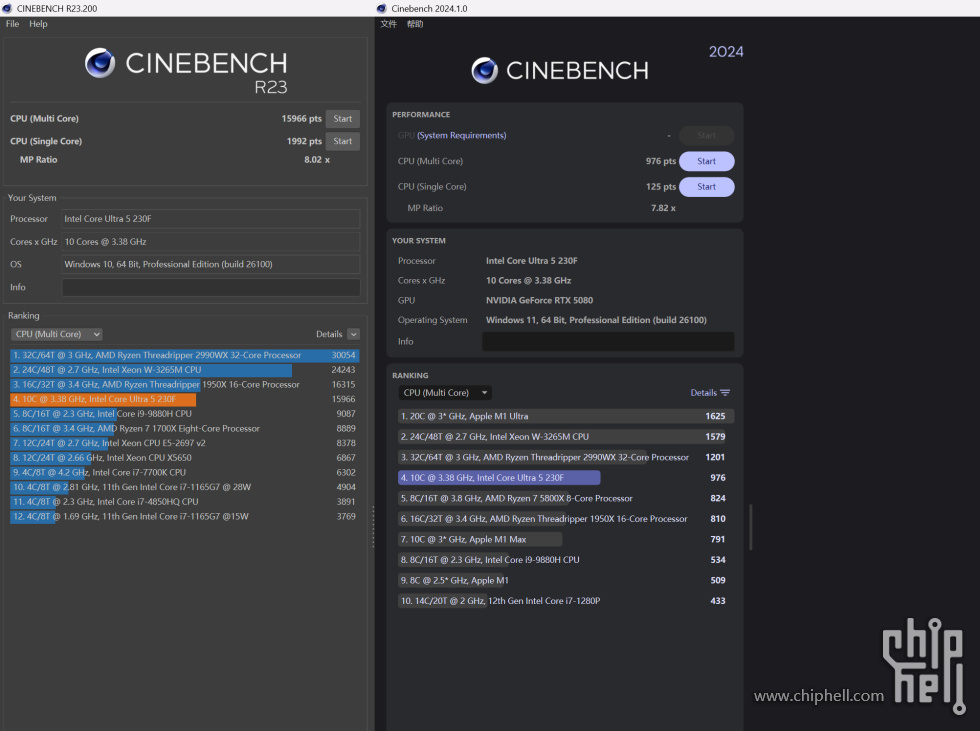The image size is (980, 731).
Task: Click the Details link in Cinebench 2024 ranking
Action: [x=703, y=393]
